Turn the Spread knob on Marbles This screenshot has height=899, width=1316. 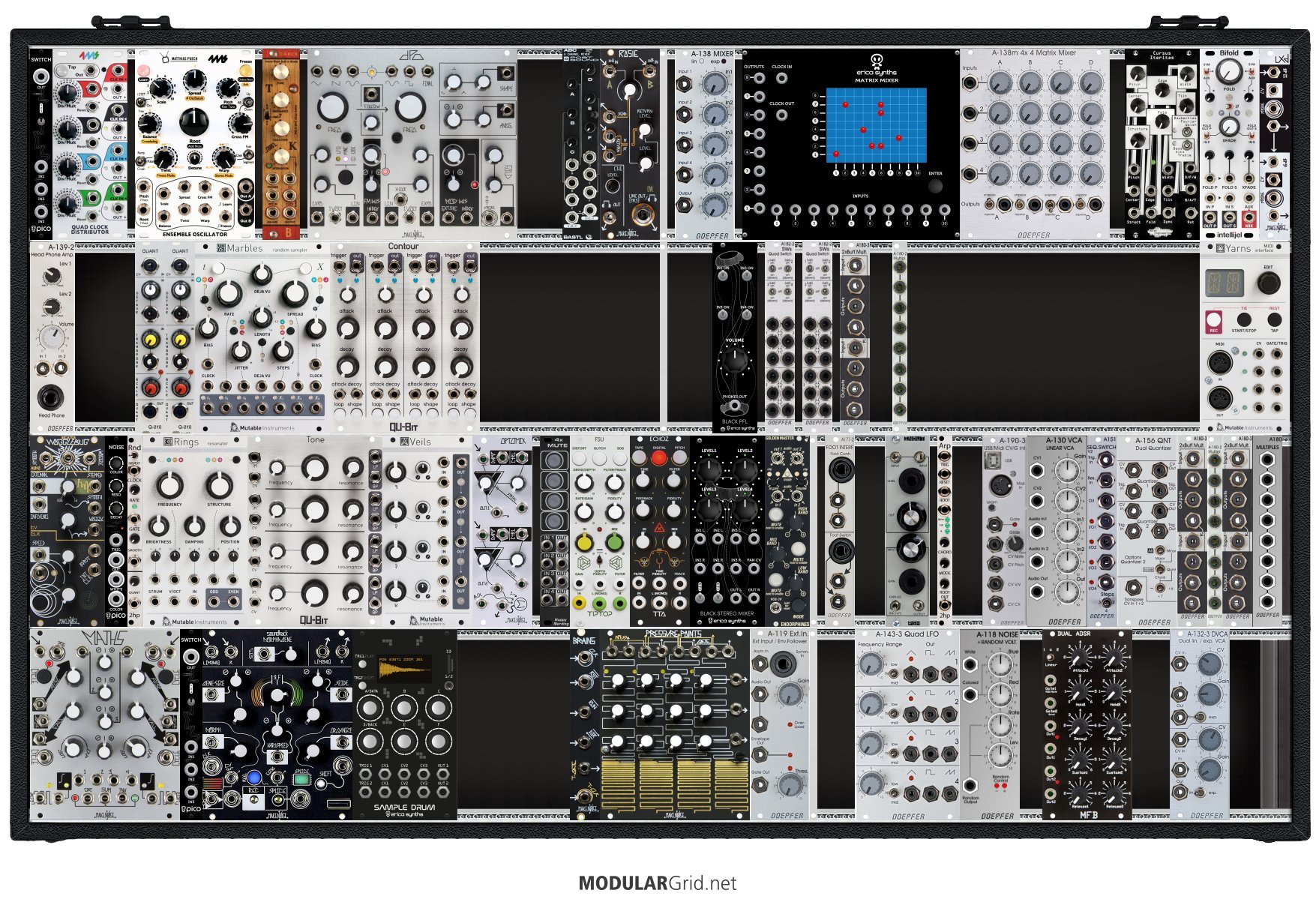pos(295,294)
